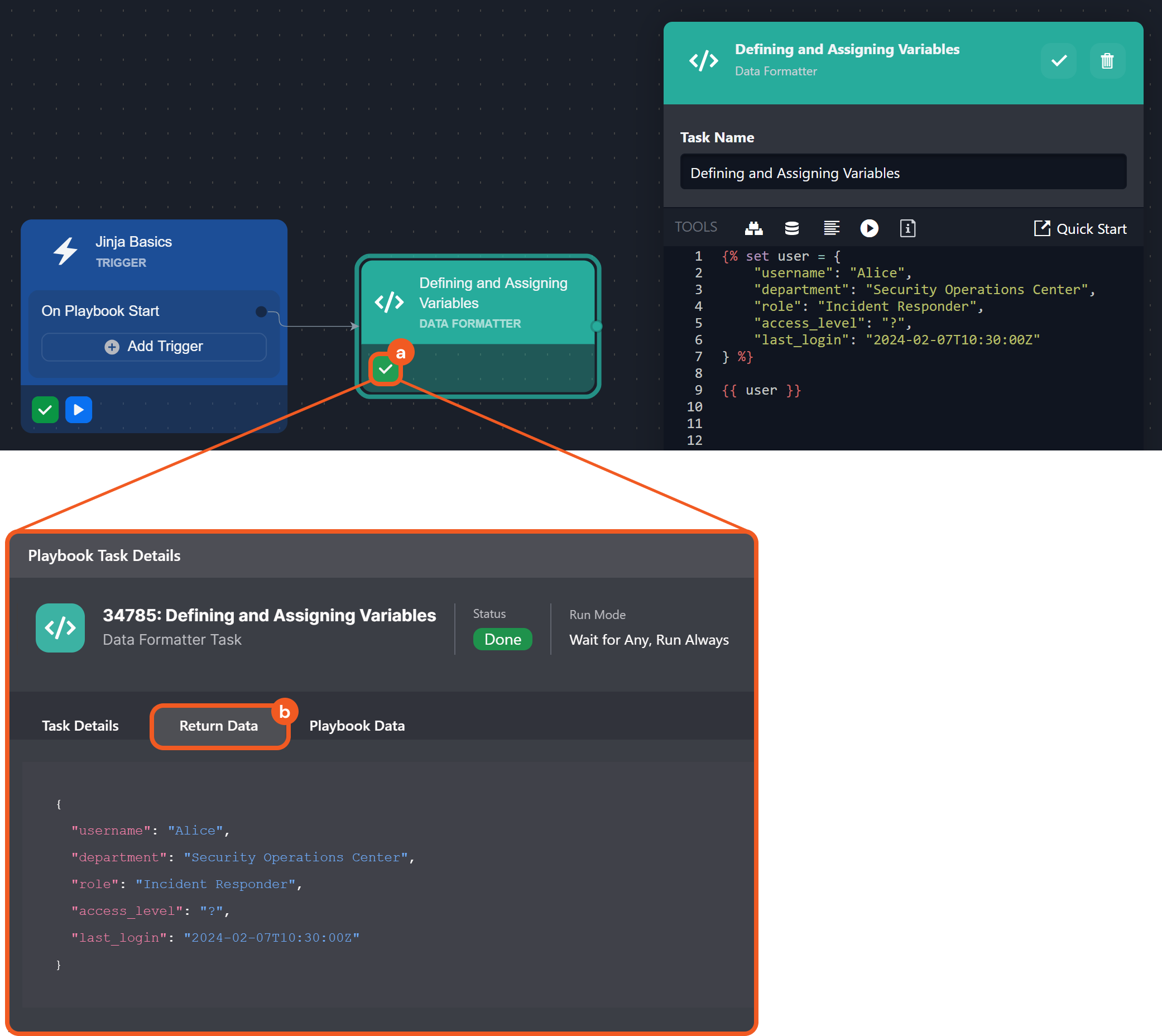This screenshot has height=1036, width=1162.
Task: Click the align text lines tool icon
Action: [x=832, y=228]
